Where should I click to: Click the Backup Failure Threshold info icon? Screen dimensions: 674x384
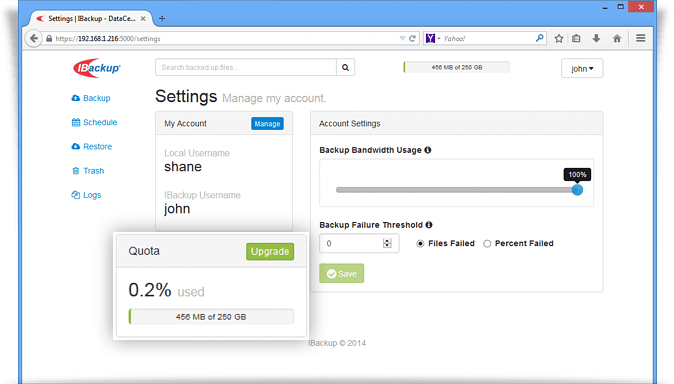[429, 225]
